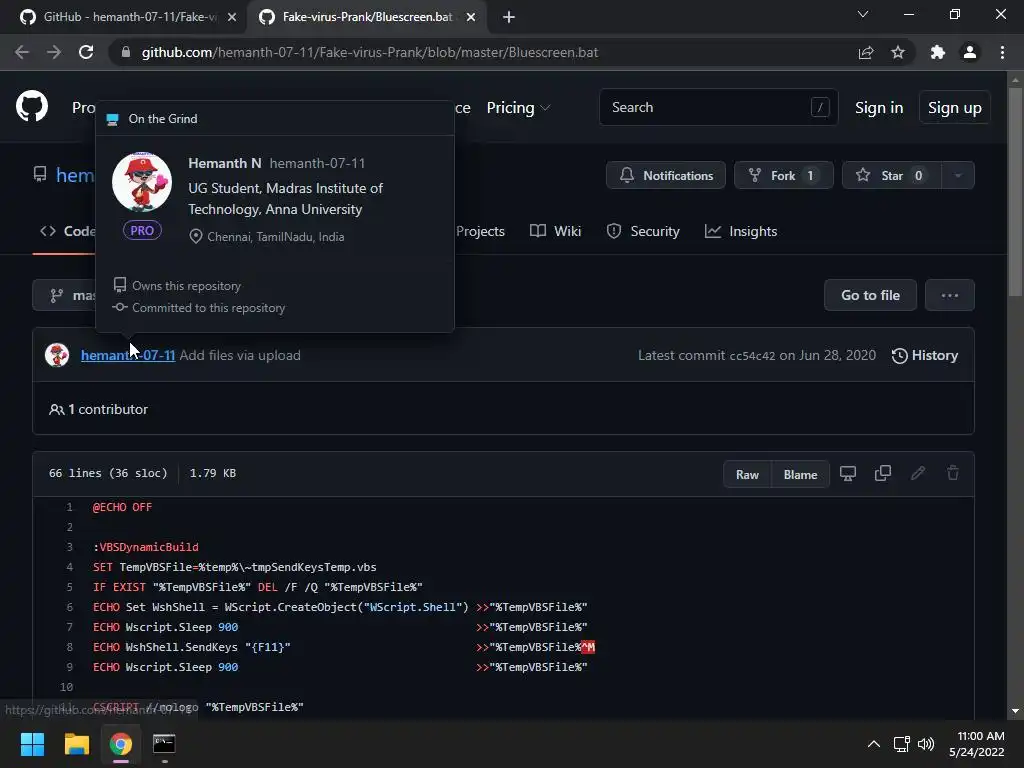Open the Wiki tab
1024x768 pixels.
coord(556,231)
